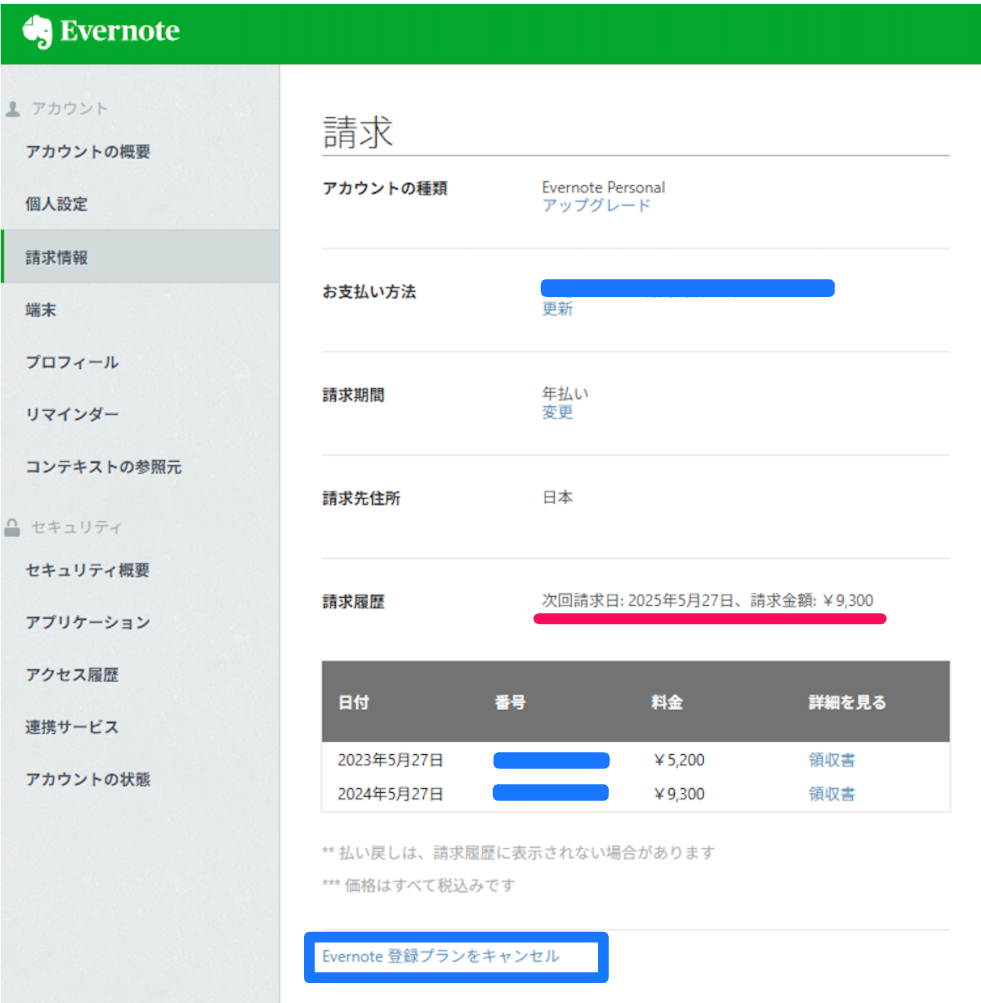
Task: Open 連携サービス in the sidebar
Action: (72, 727)
